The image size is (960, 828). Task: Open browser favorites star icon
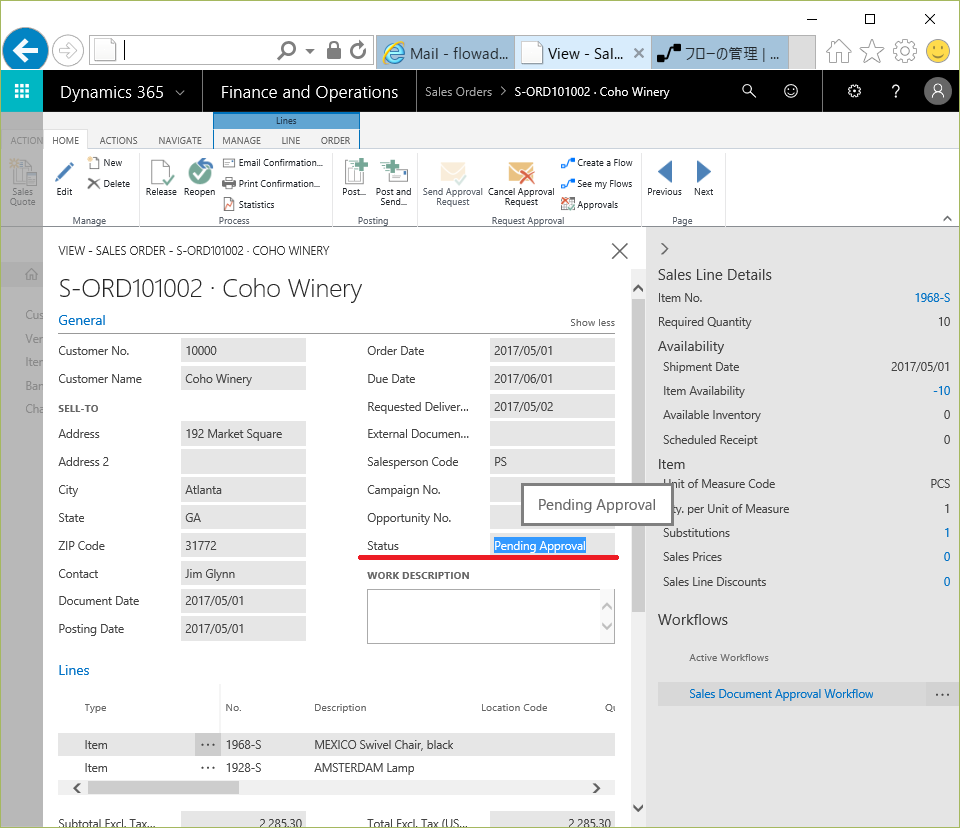coord(872,51)
